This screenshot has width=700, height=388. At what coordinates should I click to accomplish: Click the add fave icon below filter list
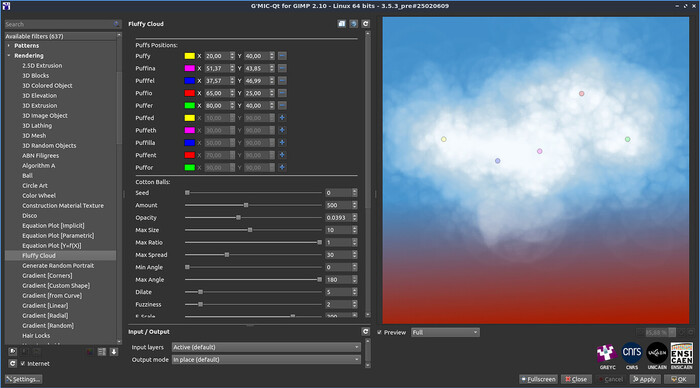pos(12,352)
